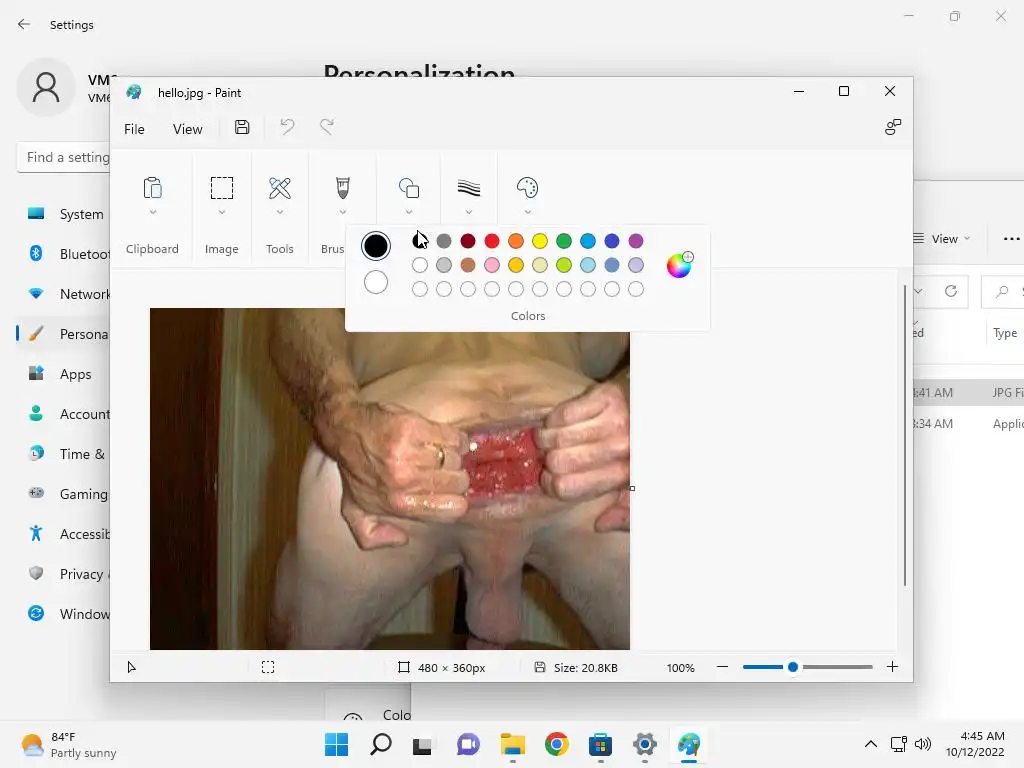This screenshot has width=1024, height=768.
Task: Select Color 2 white circle
Action: [376, 282]
